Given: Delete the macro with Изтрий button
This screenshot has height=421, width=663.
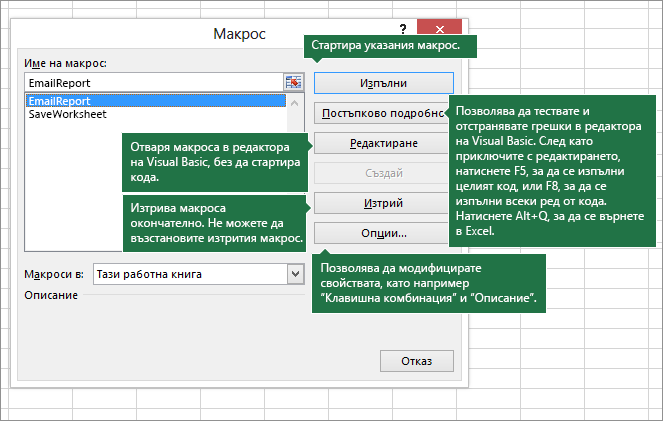Looking at the screenshot, I should click(381, 203).
